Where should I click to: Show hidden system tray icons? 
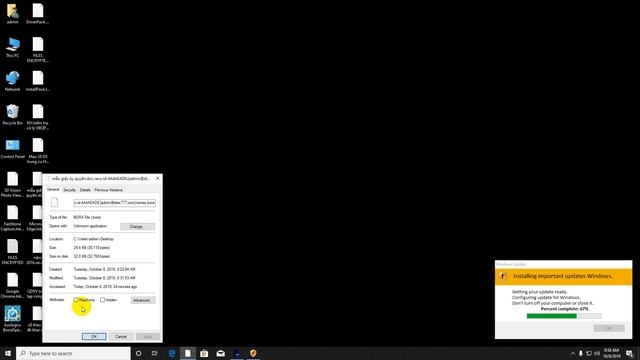[x=573, y=353]
